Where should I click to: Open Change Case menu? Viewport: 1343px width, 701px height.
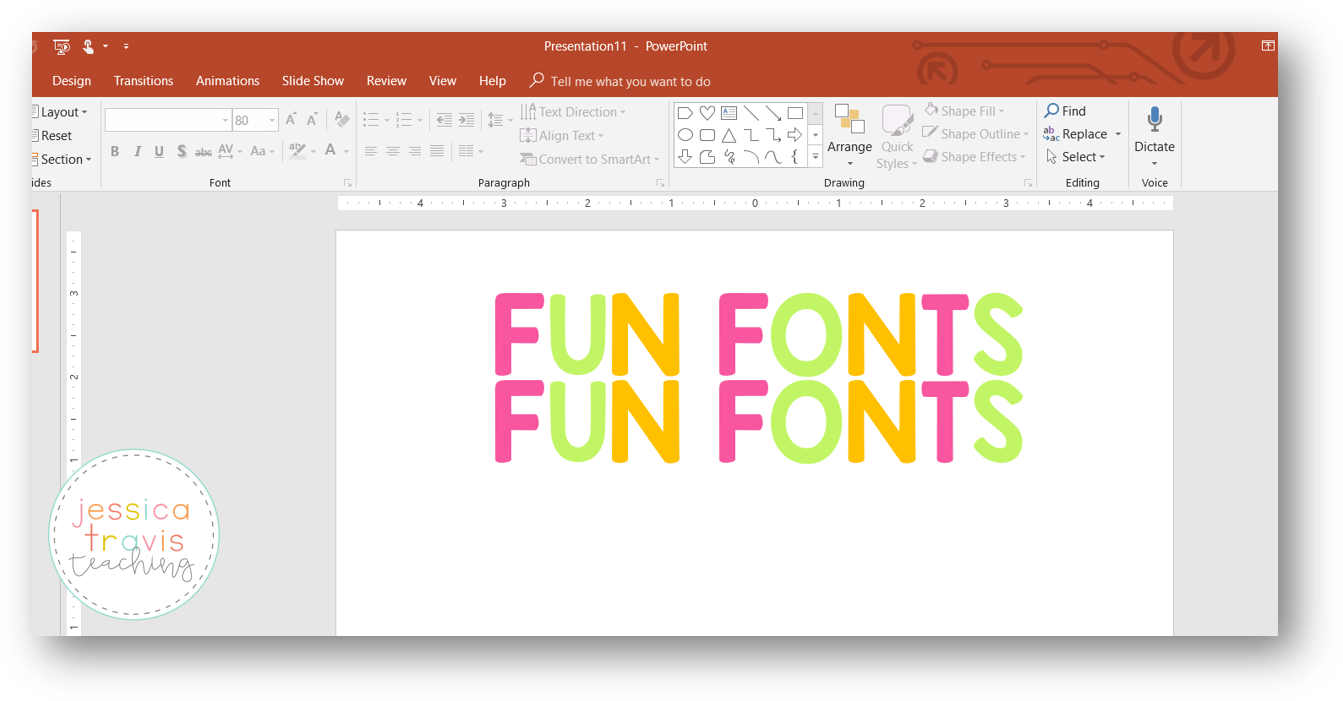262,151
